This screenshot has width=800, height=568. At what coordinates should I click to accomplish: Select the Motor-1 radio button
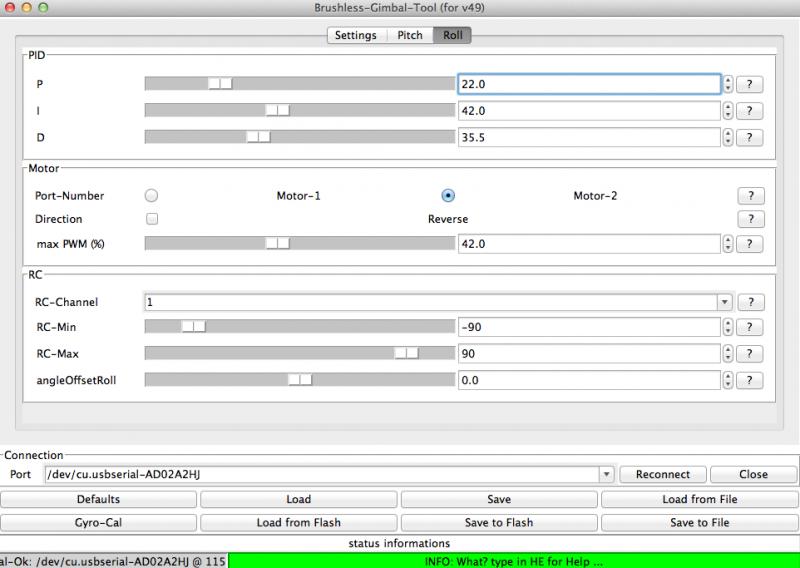tap(152, 195)
